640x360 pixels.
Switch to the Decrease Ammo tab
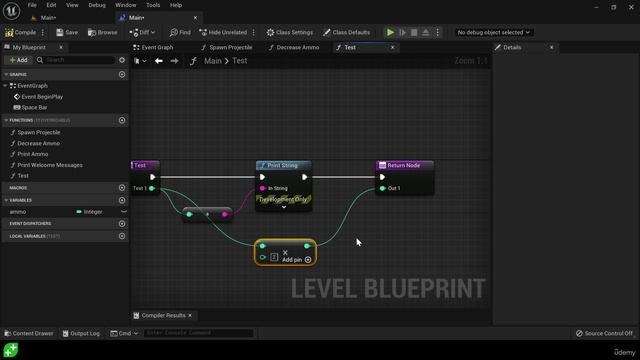(x=294, y=47)
